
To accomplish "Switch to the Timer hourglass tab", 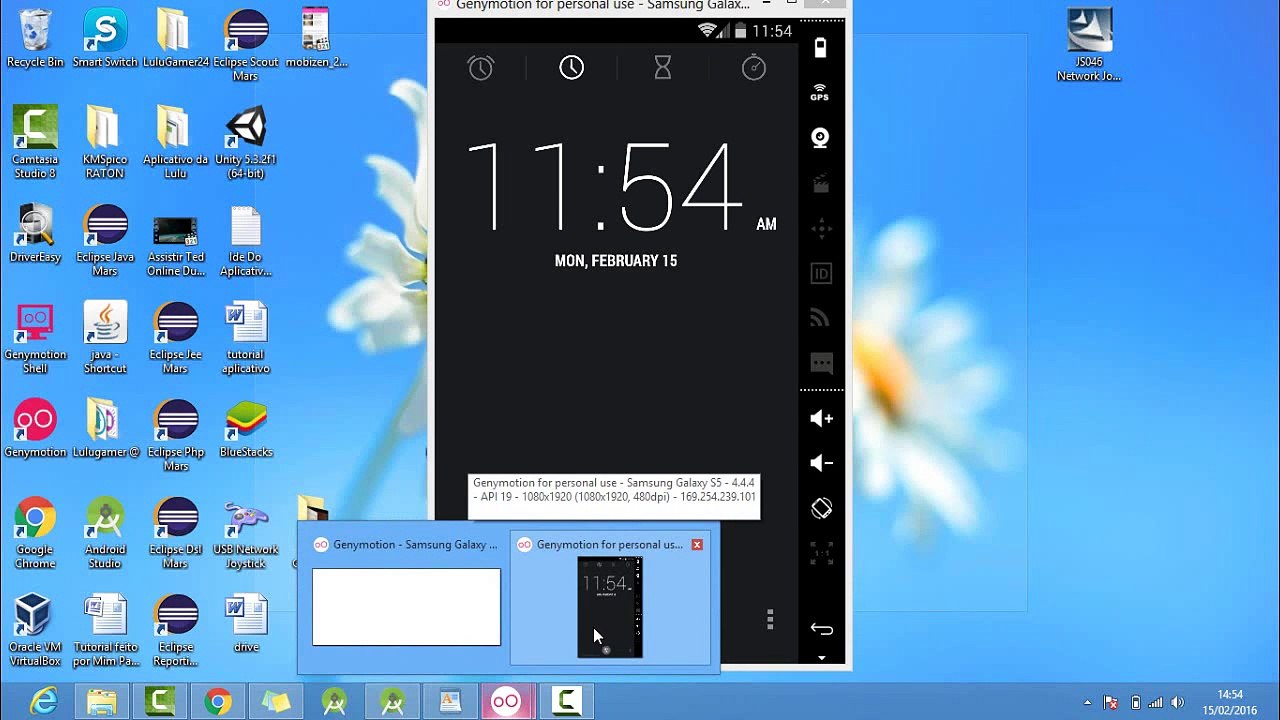I will click(662, 68).
